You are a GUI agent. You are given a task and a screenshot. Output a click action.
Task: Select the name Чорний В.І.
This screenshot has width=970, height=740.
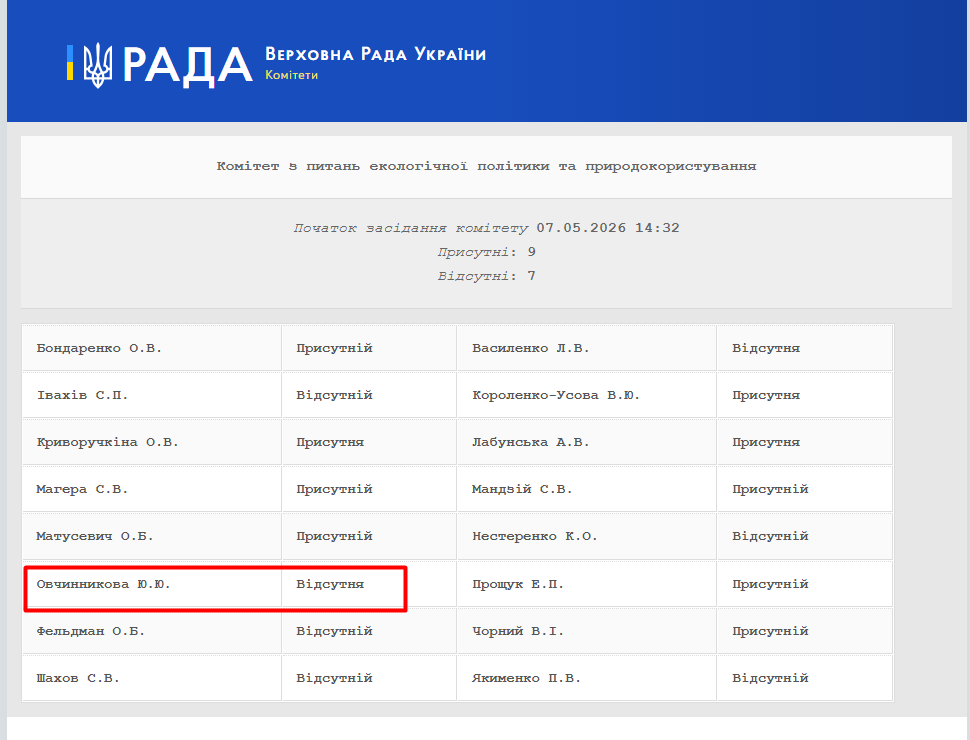pyautogui.click(x=518, y=631)
